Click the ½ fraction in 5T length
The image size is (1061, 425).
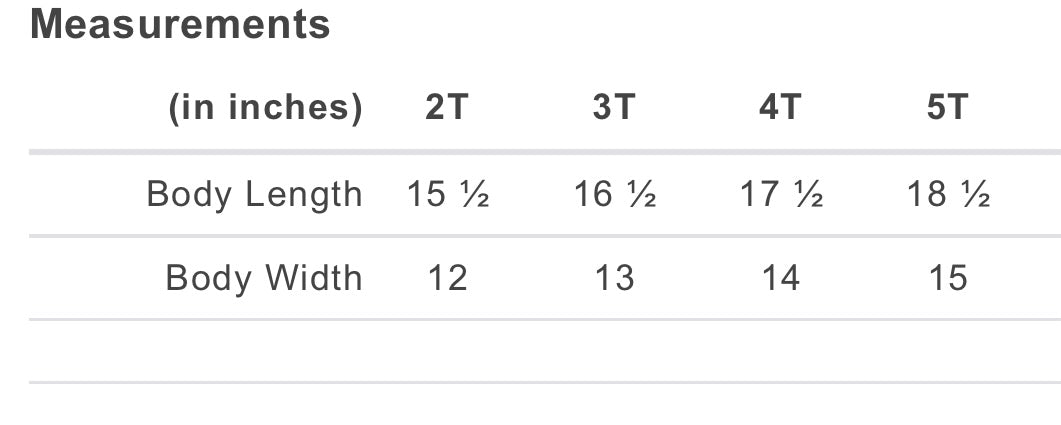(975, 195)
